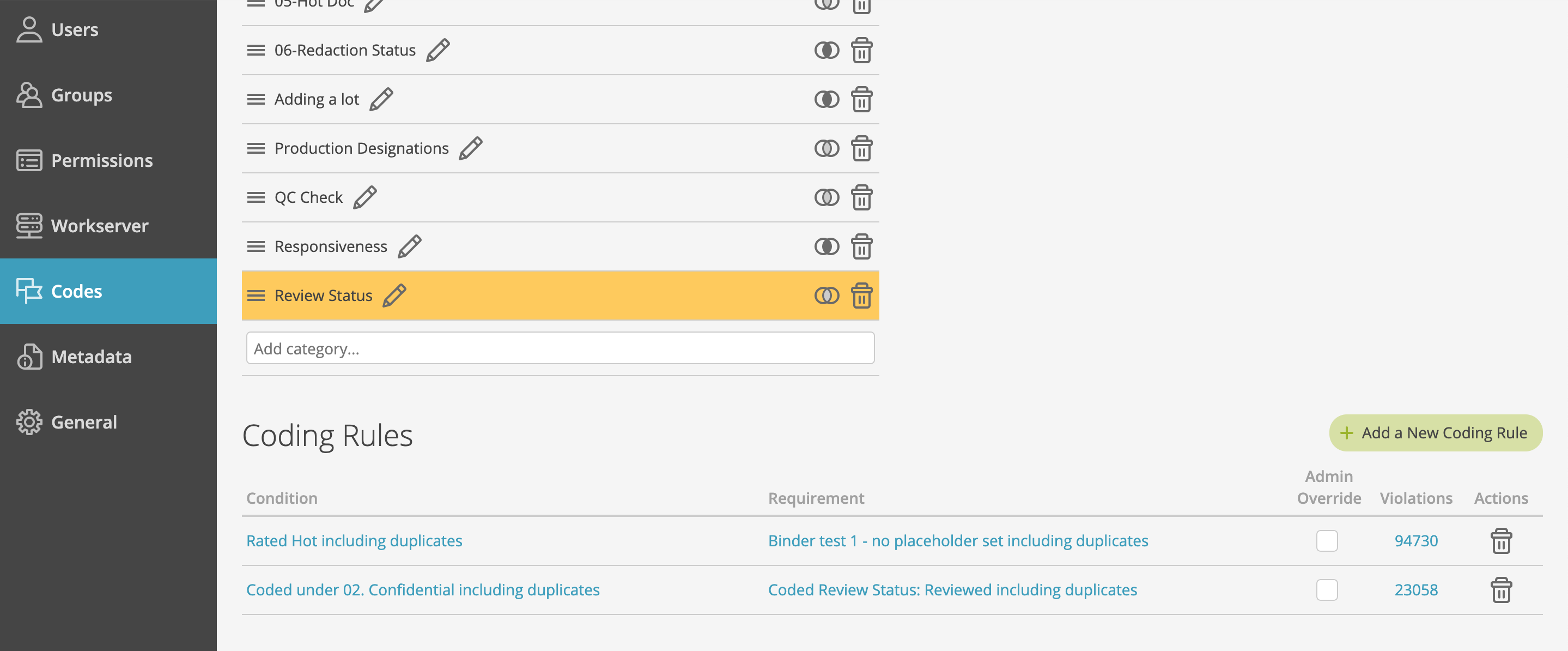Rename the Responsiveness category via pencil
The width and height of the screenshot is (1568, 651).
pos(409,246)
